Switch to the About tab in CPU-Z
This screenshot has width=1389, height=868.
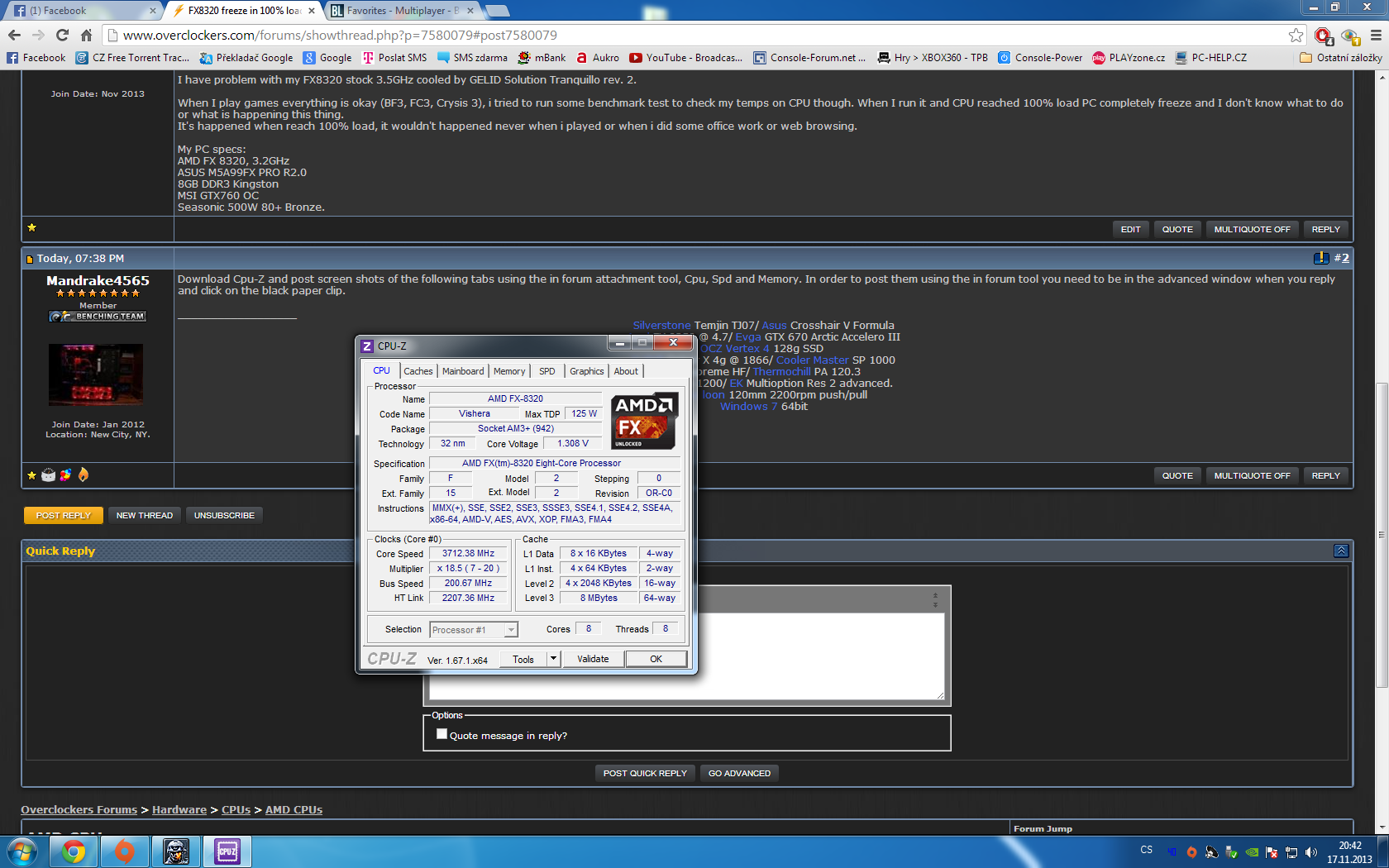pos(626,371)
